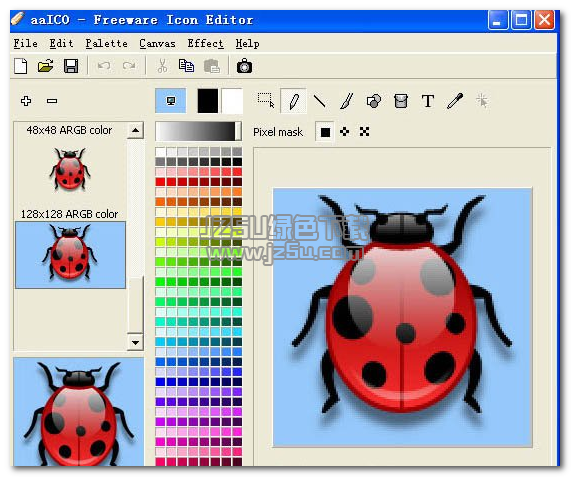This screenshot has width=571, height=477.
Task: Select the plus-shaped pixel mask
Action: click(344, 131)
